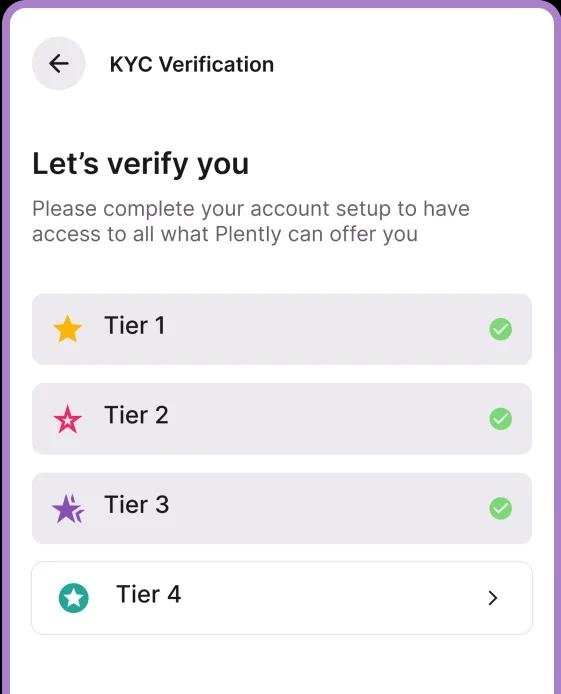Viewport: 561px width, 694px height.
Task: Open the Tier 1 row
Action: pyautogui.click(x=282, y=329)
